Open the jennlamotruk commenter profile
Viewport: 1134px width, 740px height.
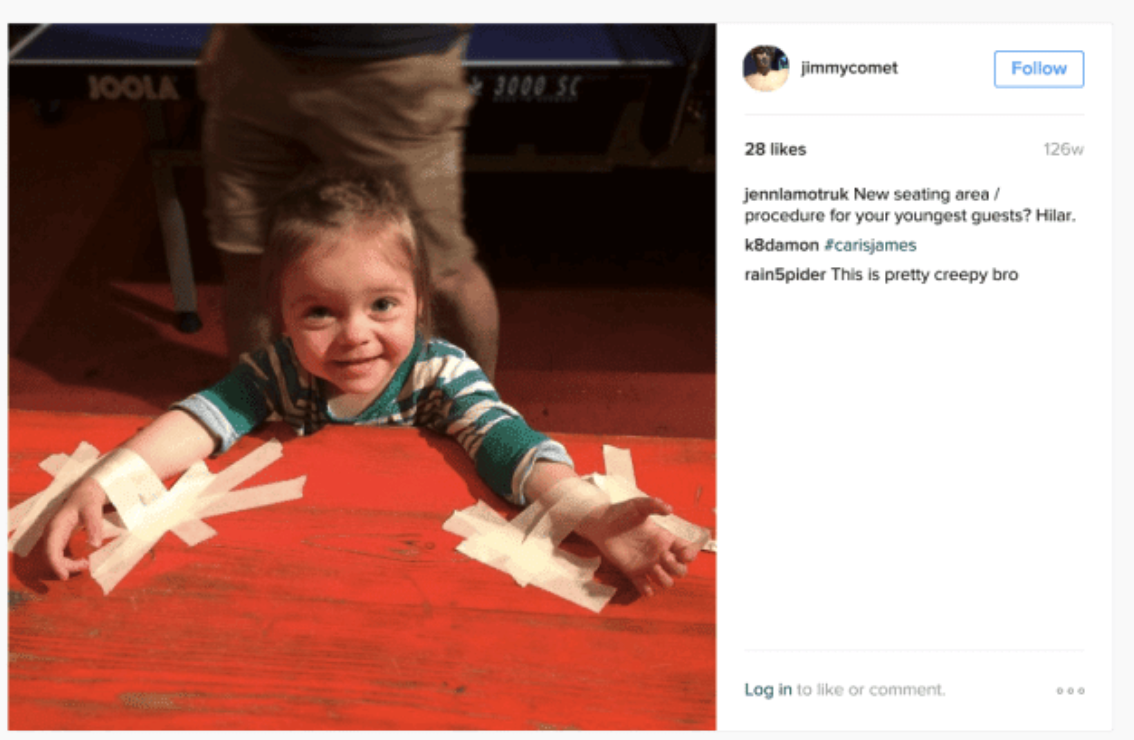coord(796,195)
